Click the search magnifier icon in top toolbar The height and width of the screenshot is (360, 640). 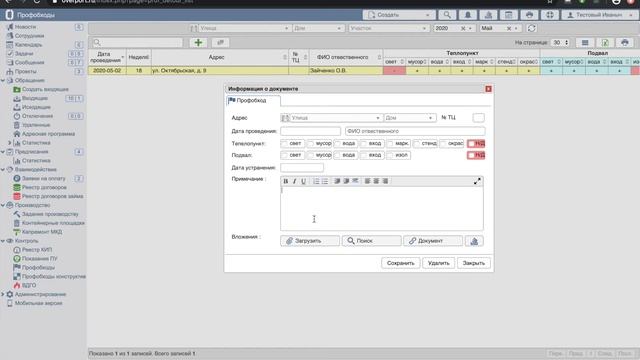coord(447,15)
